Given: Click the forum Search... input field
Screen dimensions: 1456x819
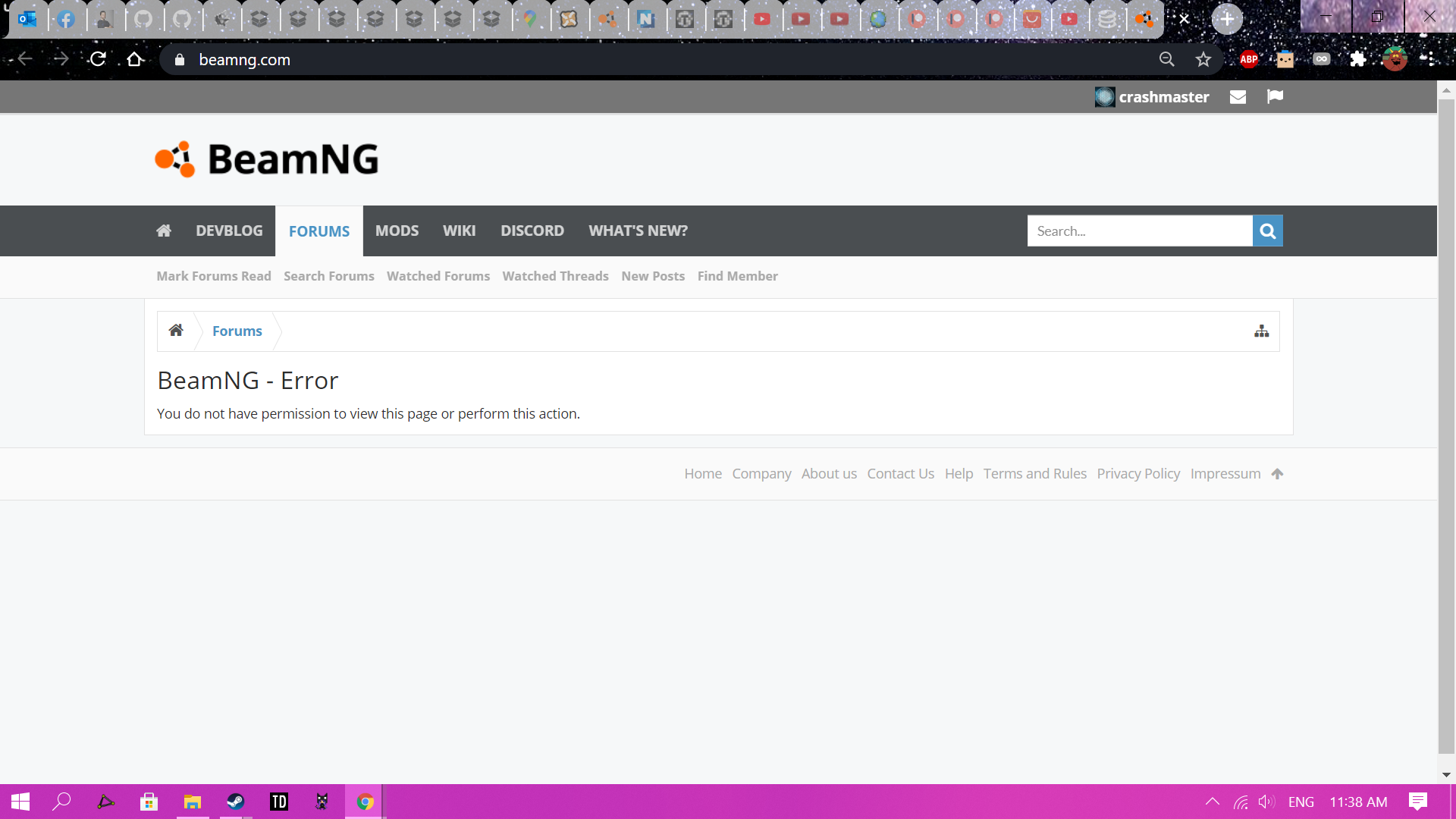Looking at the screenshot, I should (x=1139, y=231).
